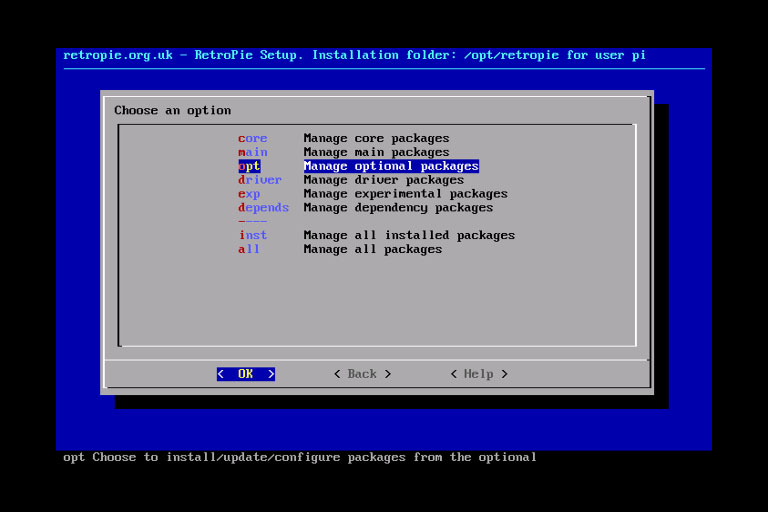Go back with the Back button
This screenshot has height=512, width=768.
coord(362,374)
